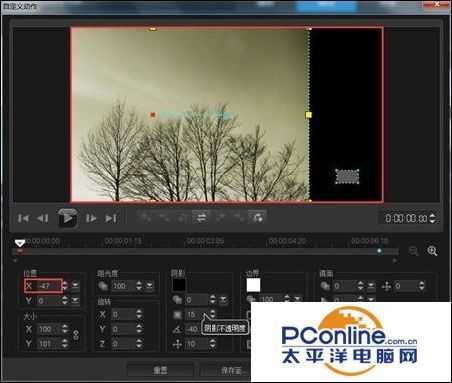The height and width of the screenshot is (383, 452).
Task: Open the Opacity slider dropdown
Action: point(149,286)
